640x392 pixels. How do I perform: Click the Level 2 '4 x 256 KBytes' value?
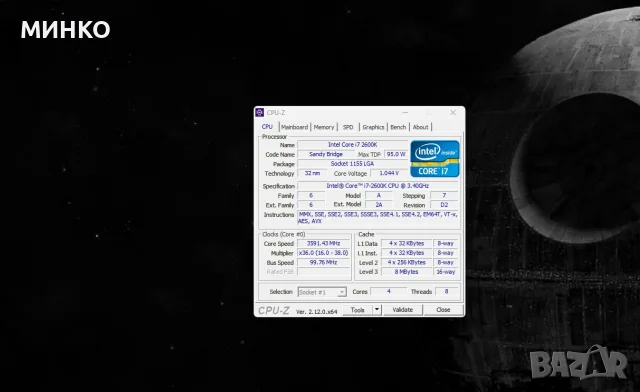pyautogui.click(x=406, y=263)
